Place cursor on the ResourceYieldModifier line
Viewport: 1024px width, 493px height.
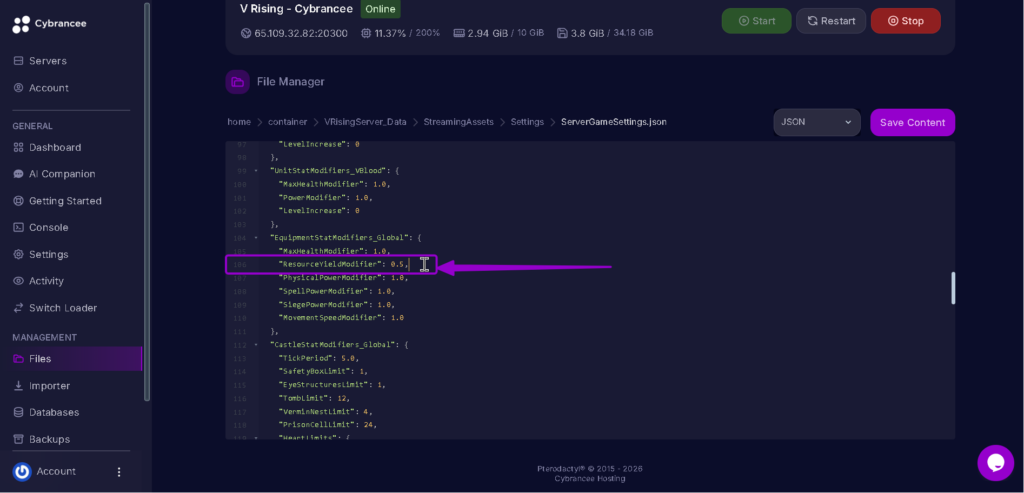click(344, 264)
